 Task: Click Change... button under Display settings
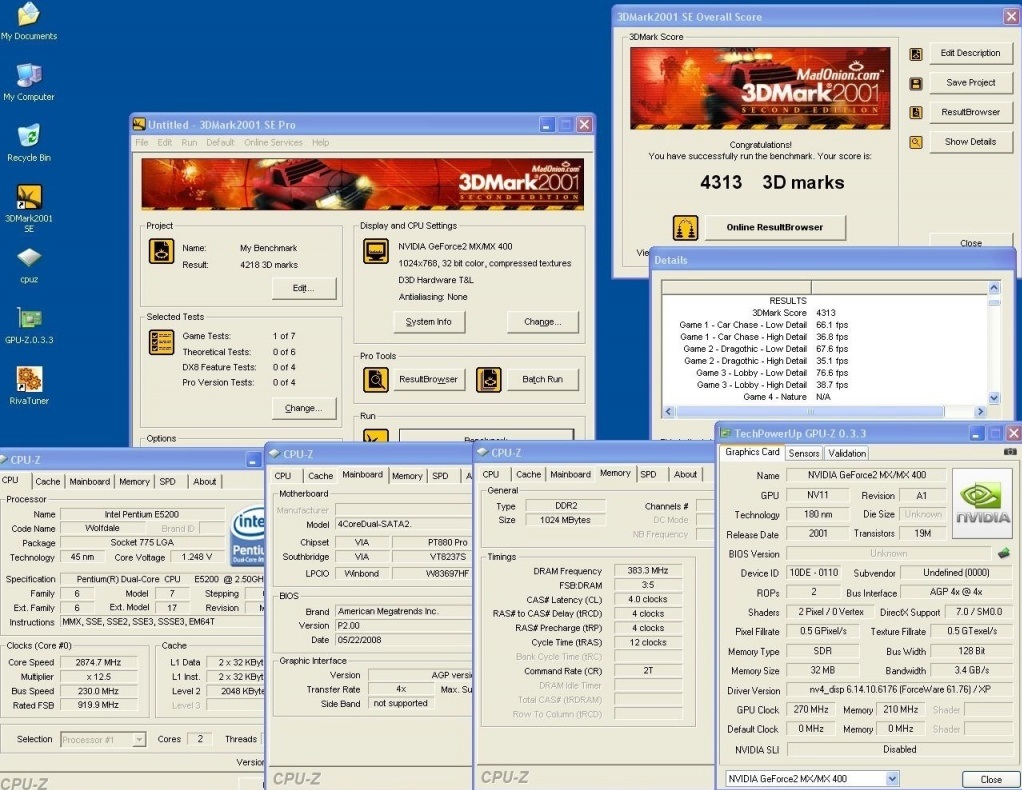click(542, 322)
